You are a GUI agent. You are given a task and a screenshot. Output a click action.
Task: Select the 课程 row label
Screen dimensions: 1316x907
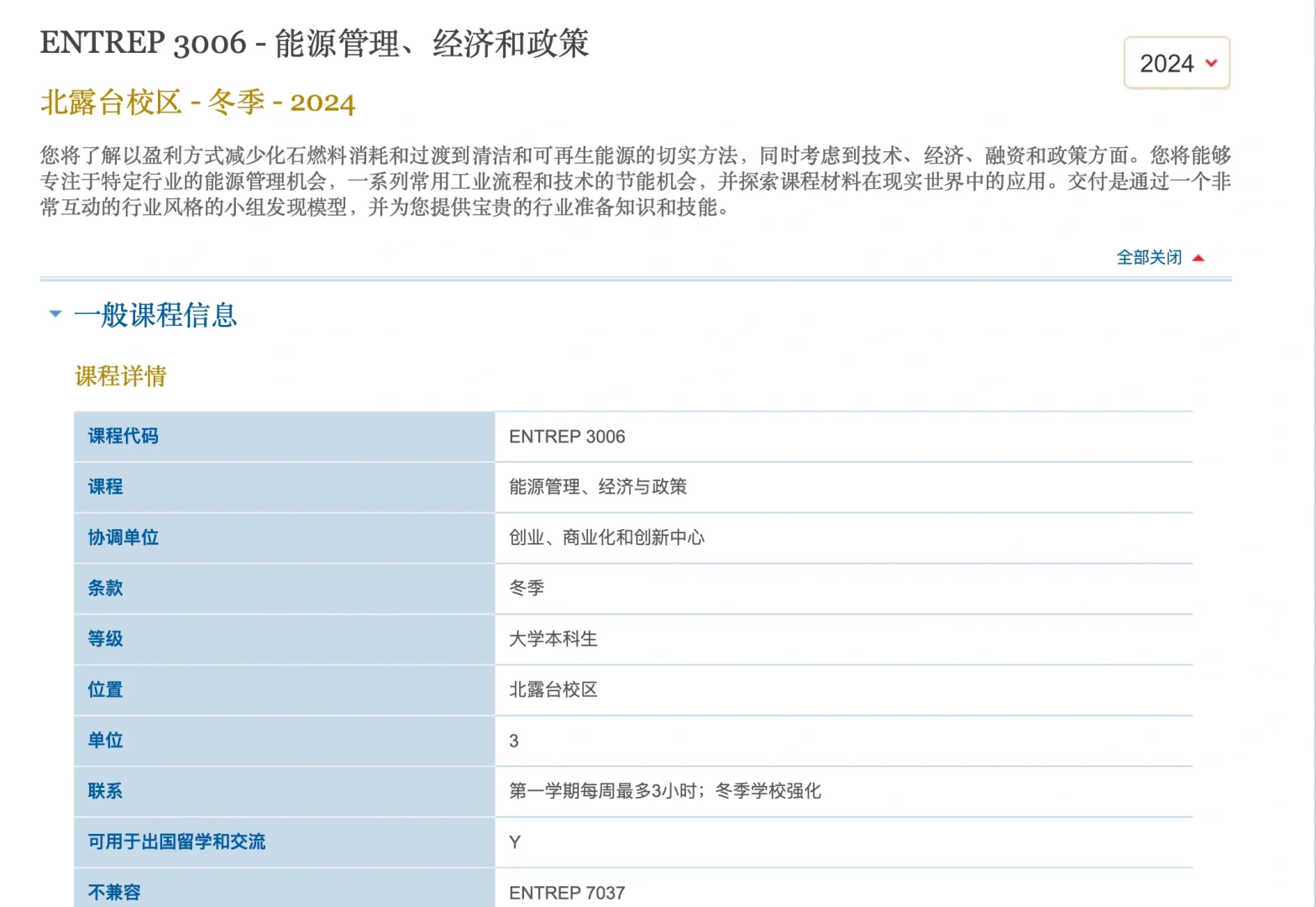click(105, 486)
